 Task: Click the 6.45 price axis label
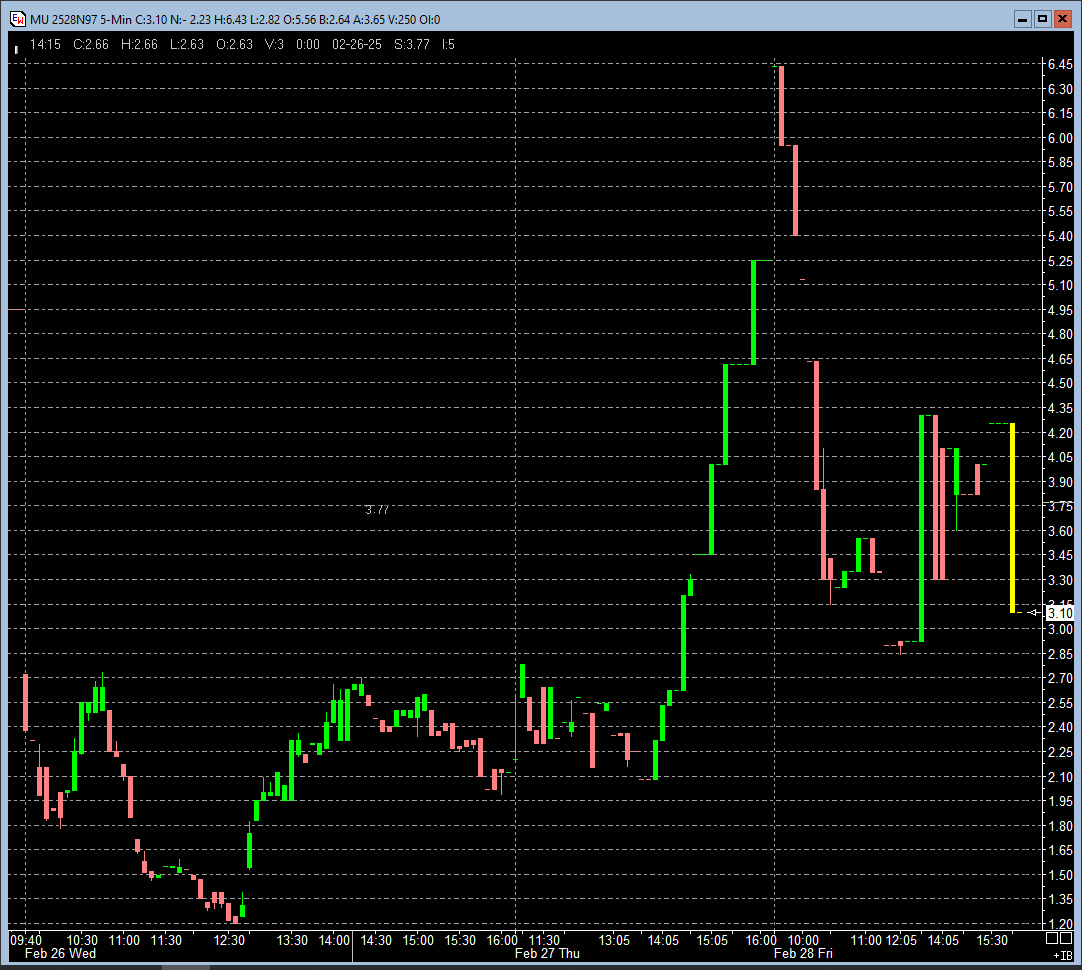pos(1060,64)
